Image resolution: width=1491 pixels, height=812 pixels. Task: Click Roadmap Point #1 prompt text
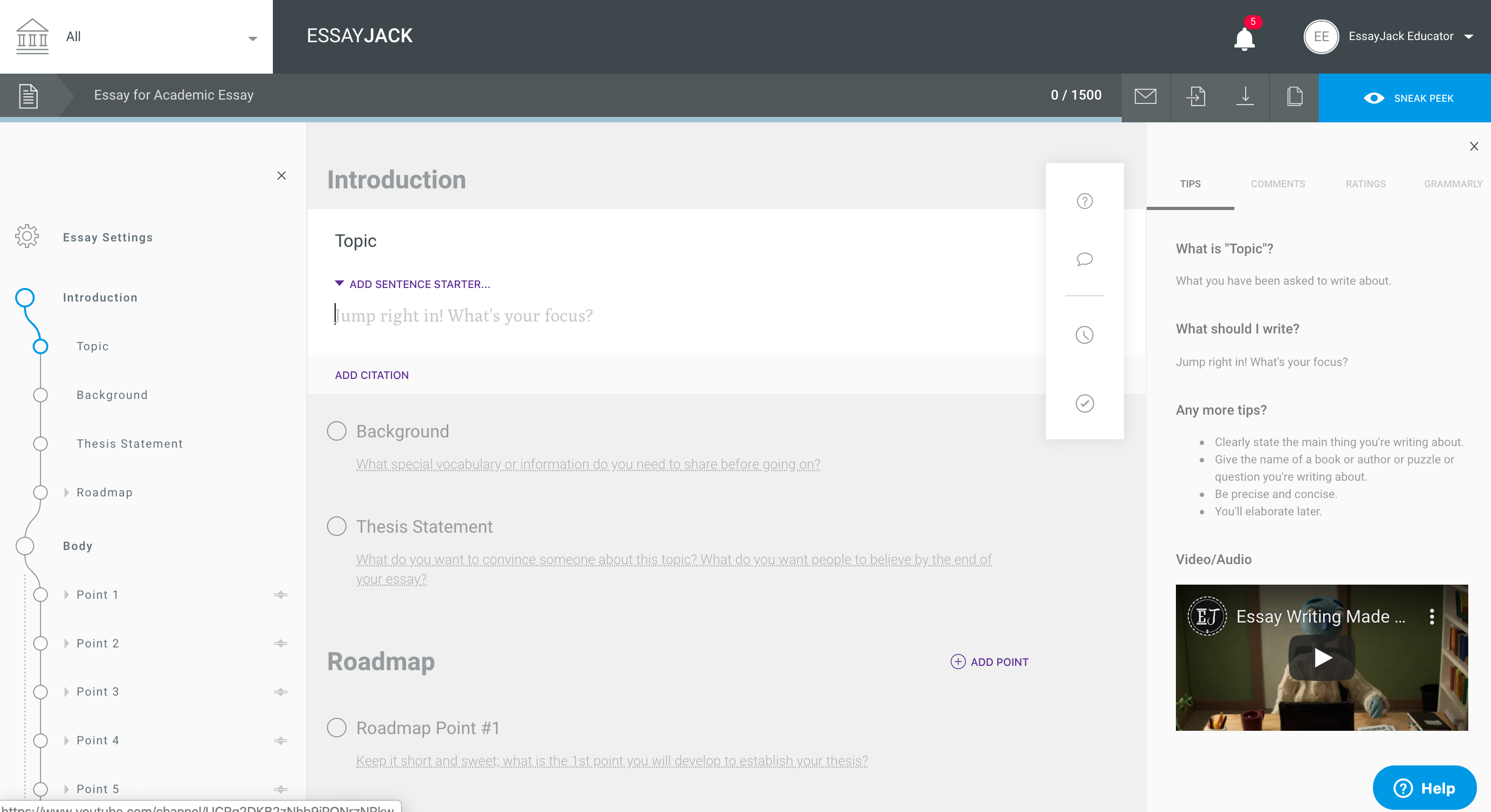point(612,761)
